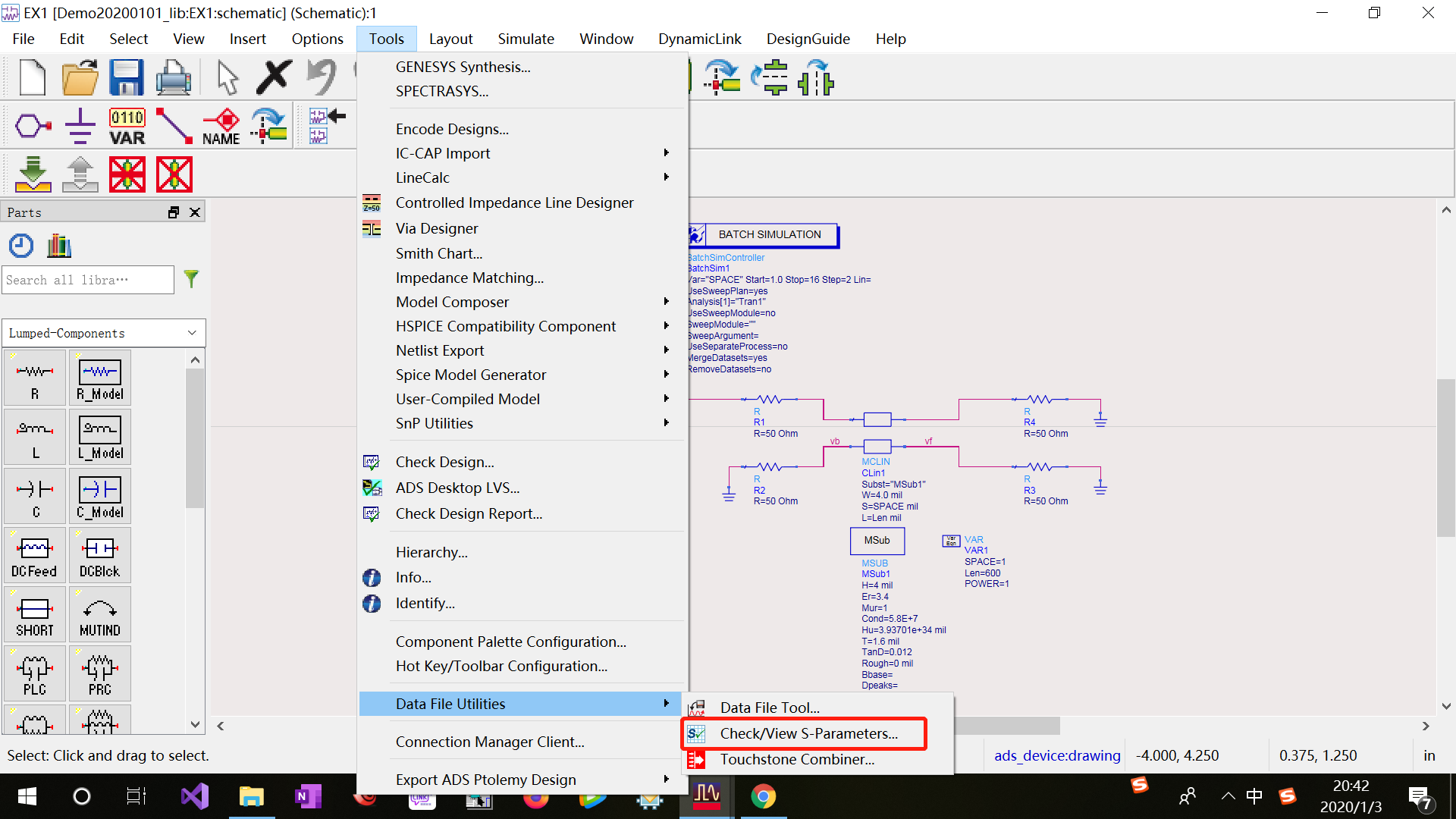Open the Lumped-Components palette dropdown
The height and width of the screenshot is (819, 1456).
tap(192, 333)
